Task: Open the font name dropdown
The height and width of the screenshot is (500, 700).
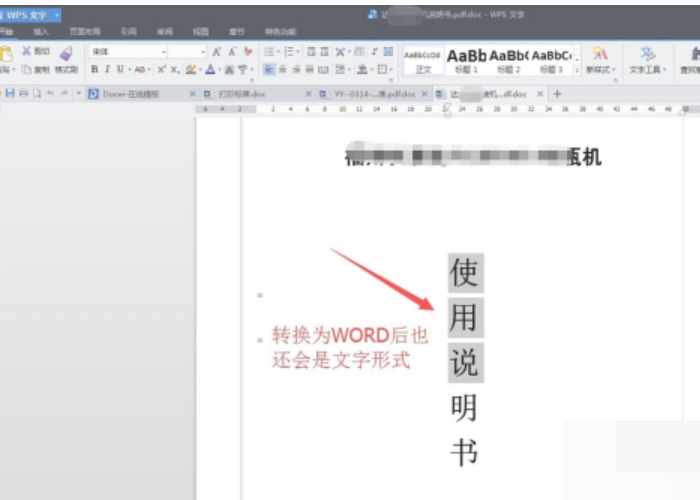Action: click(x=164, y=52)
